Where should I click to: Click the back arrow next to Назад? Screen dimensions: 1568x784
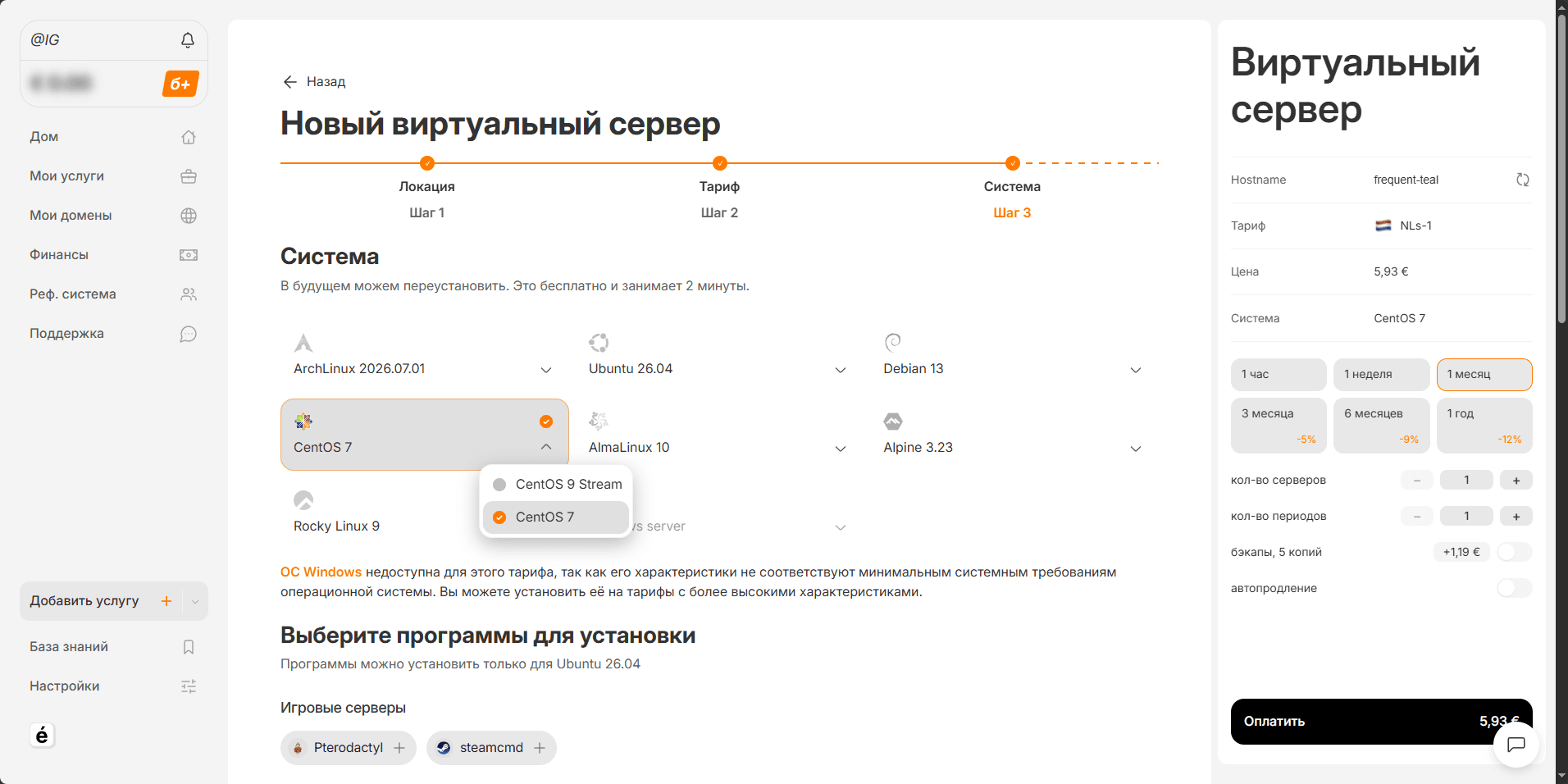(289, 82)
